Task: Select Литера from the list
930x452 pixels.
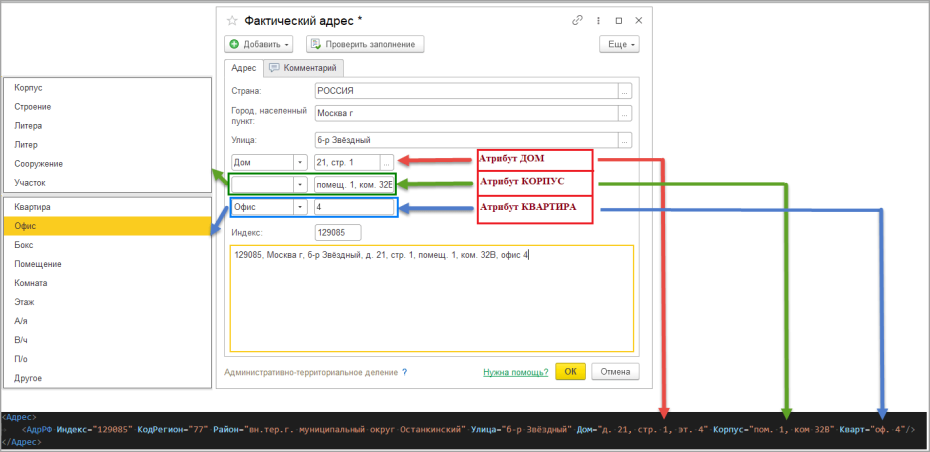Action: 107,126
